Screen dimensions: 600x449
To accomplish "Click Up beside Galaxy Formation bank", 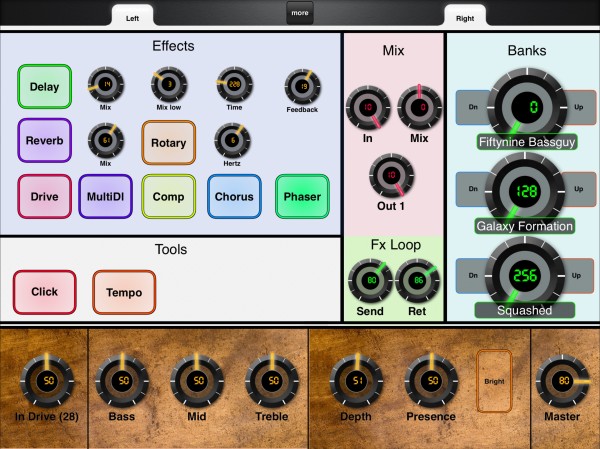I will point(579,189).
